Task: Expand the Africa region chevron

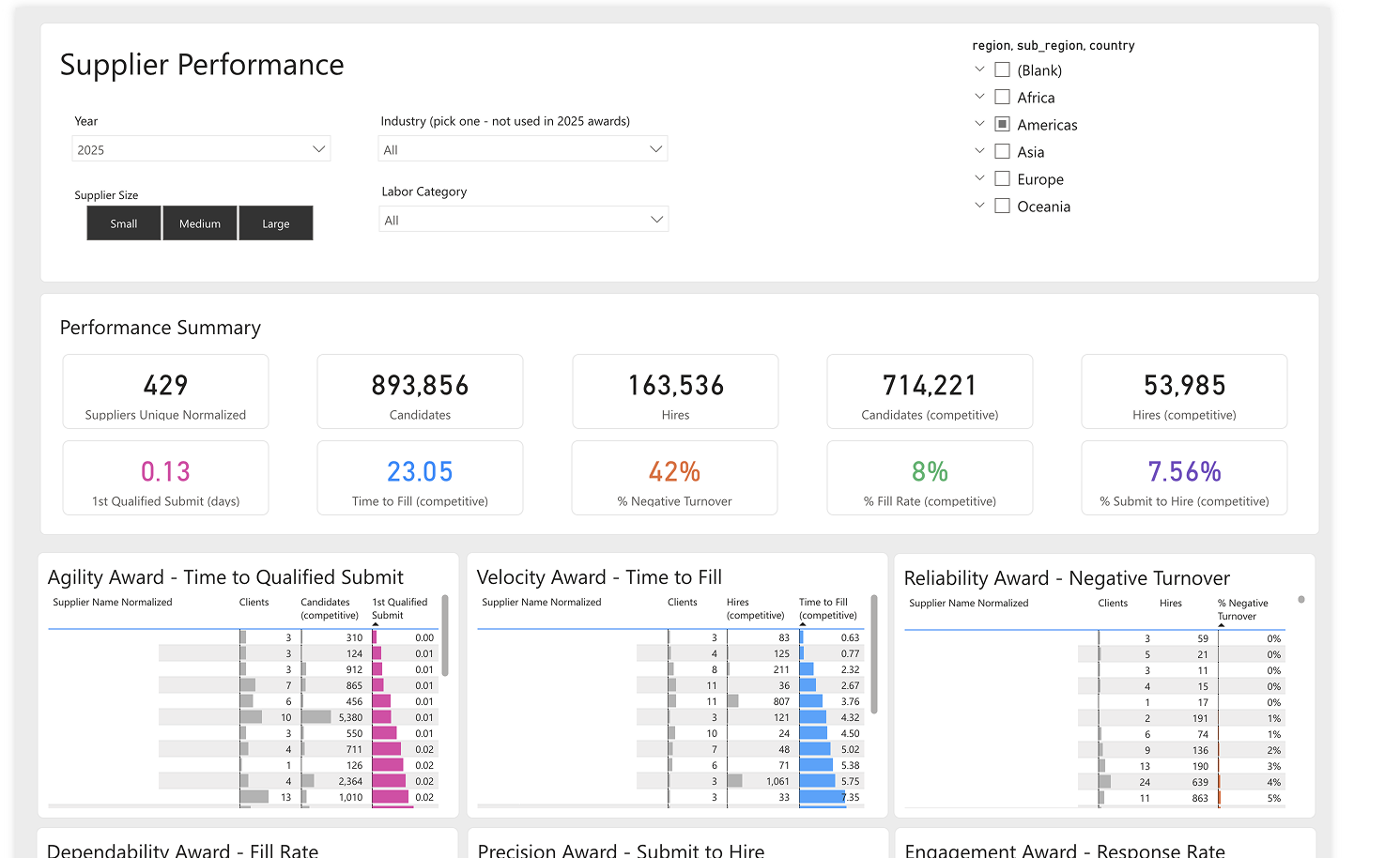Action: [979, 97]
